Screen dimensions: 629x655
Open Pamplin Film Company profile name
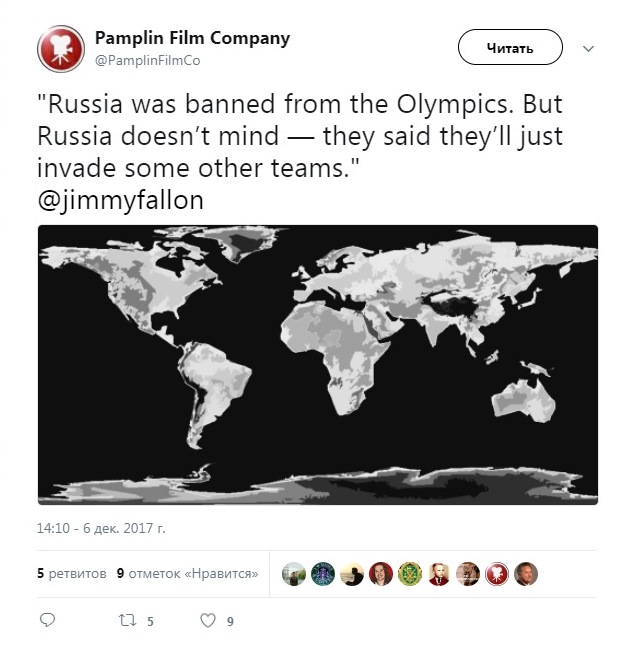click(192, 38)
